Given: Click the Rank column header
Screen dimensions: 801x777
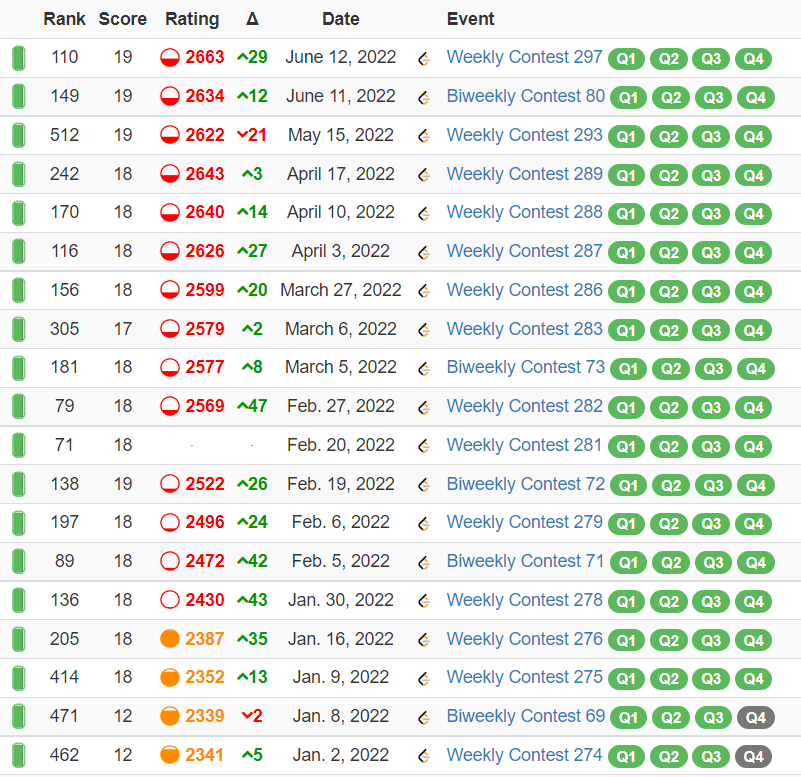Looking at the screenshot, I should [x=64, y=19].
